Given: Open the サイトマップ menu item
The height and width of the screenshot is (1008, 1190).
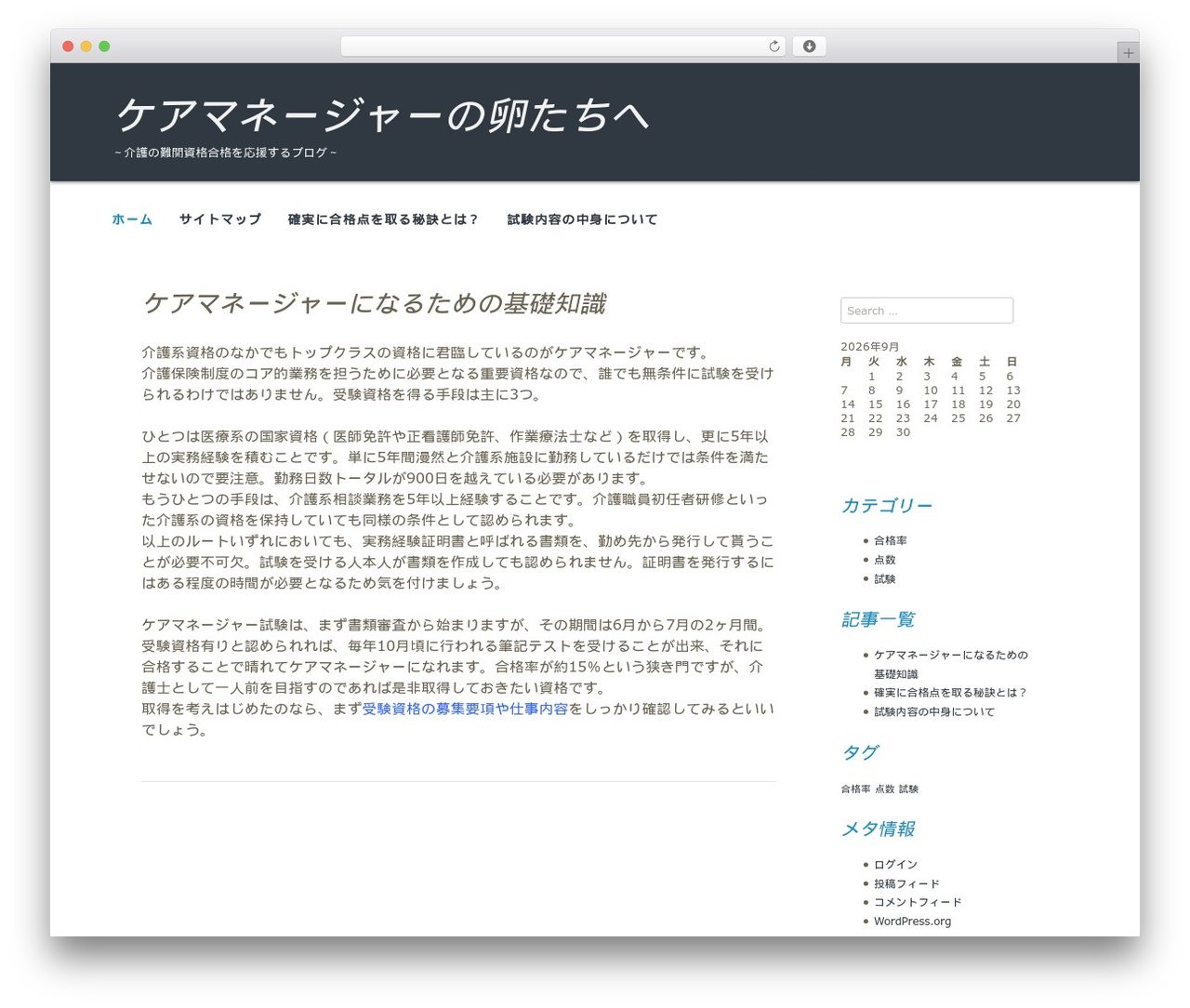Looking at the screenshot, I should [220, 219].
